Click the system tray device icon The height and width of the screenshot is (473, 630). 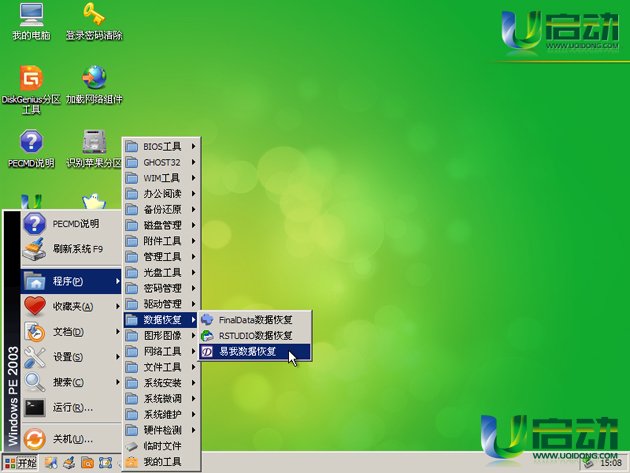click(588, 463)
